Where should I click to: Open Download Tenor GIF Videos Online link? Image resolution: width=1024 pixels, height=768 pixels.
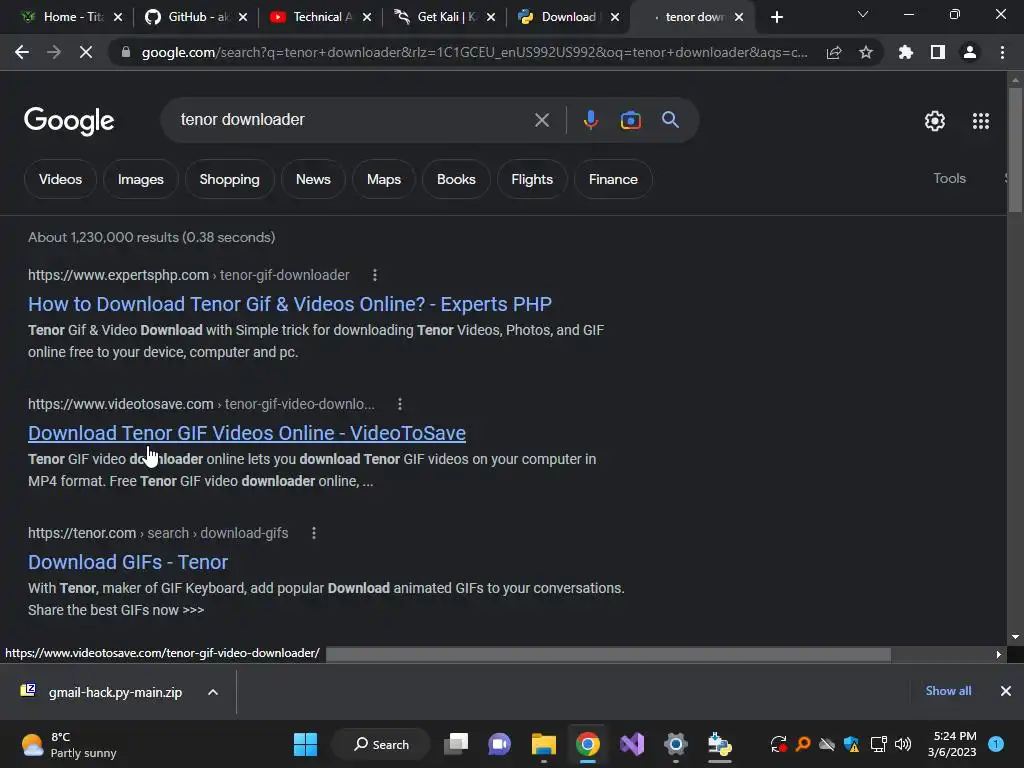tap(247, 433)
